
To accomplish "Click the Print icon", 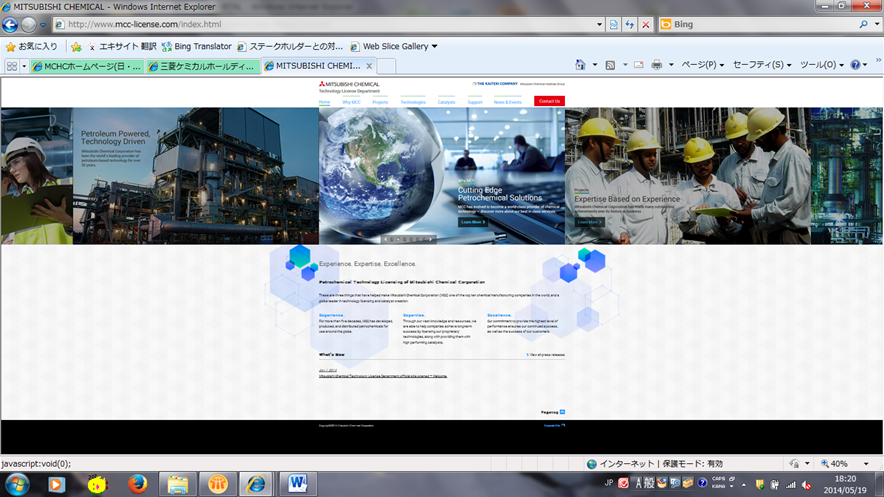I will point(657,65).
